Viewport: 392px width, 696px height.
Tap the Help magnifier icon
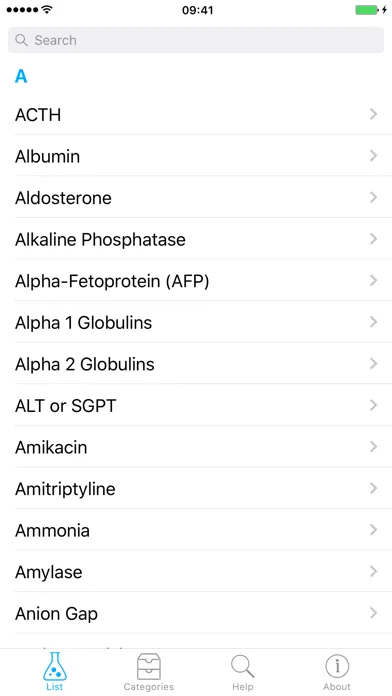point(242,667)
